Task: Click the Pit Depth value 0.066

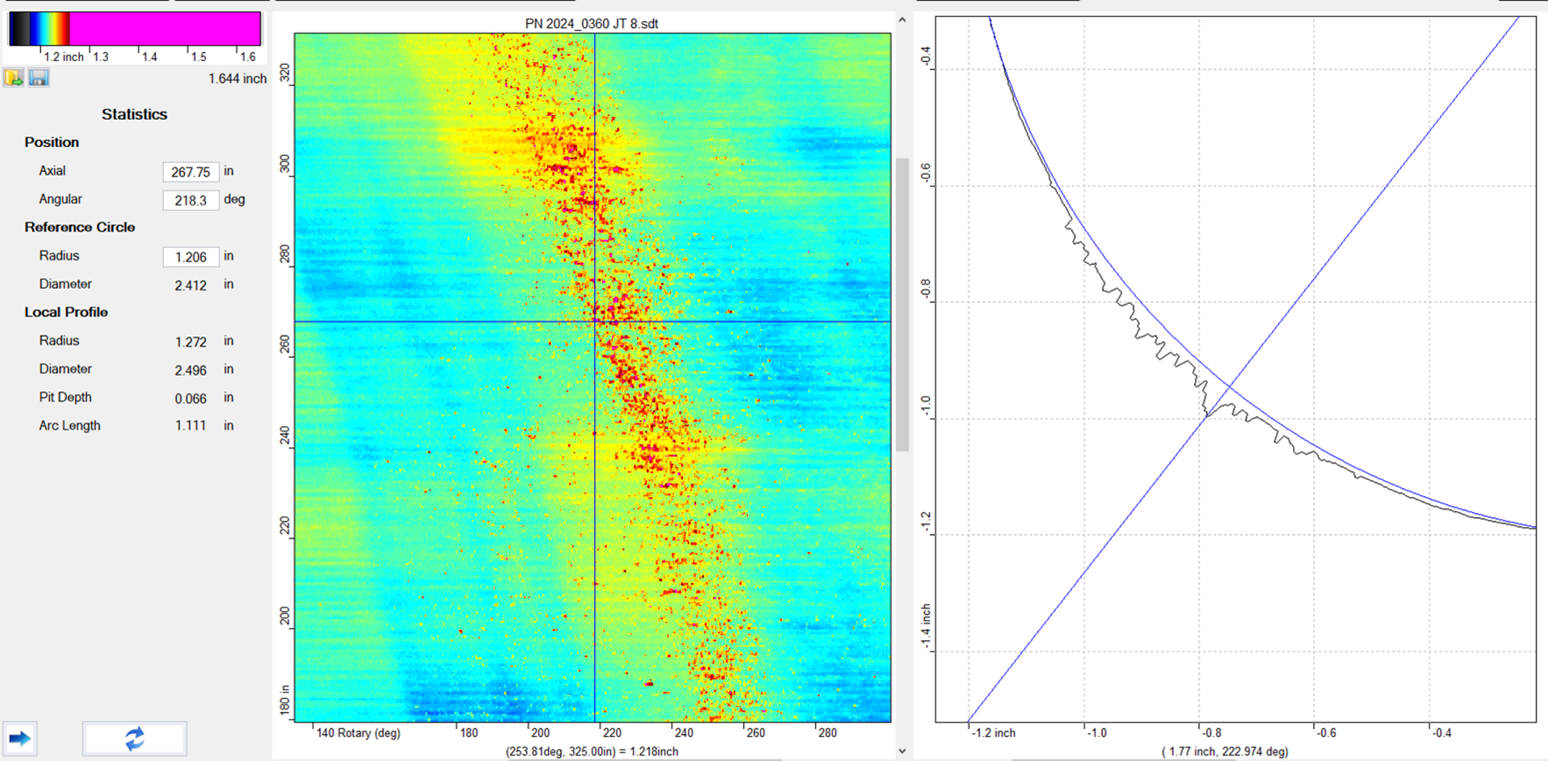Action: point(190,398)
